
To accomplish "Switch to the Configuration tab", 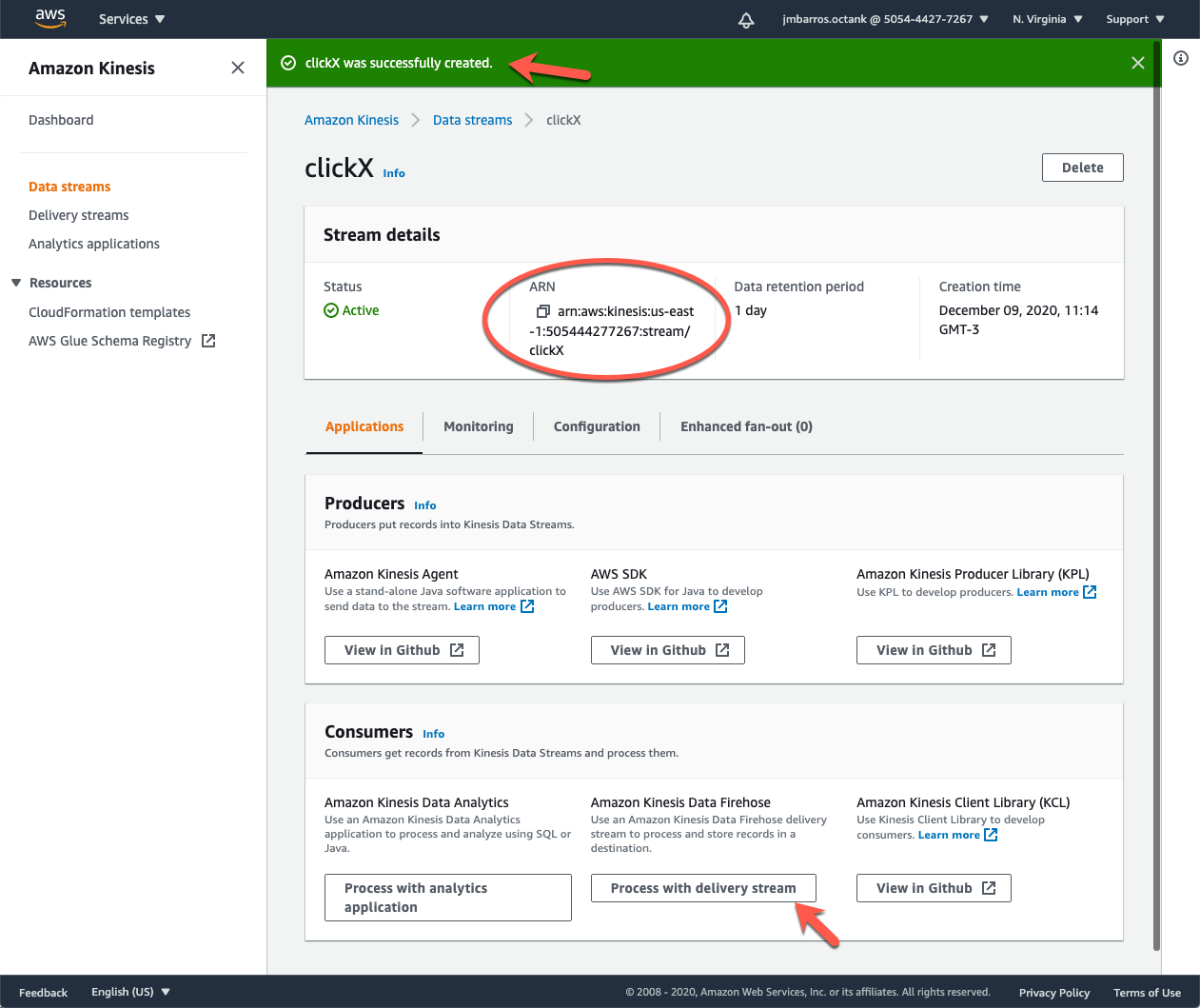I will click(597, 426).
